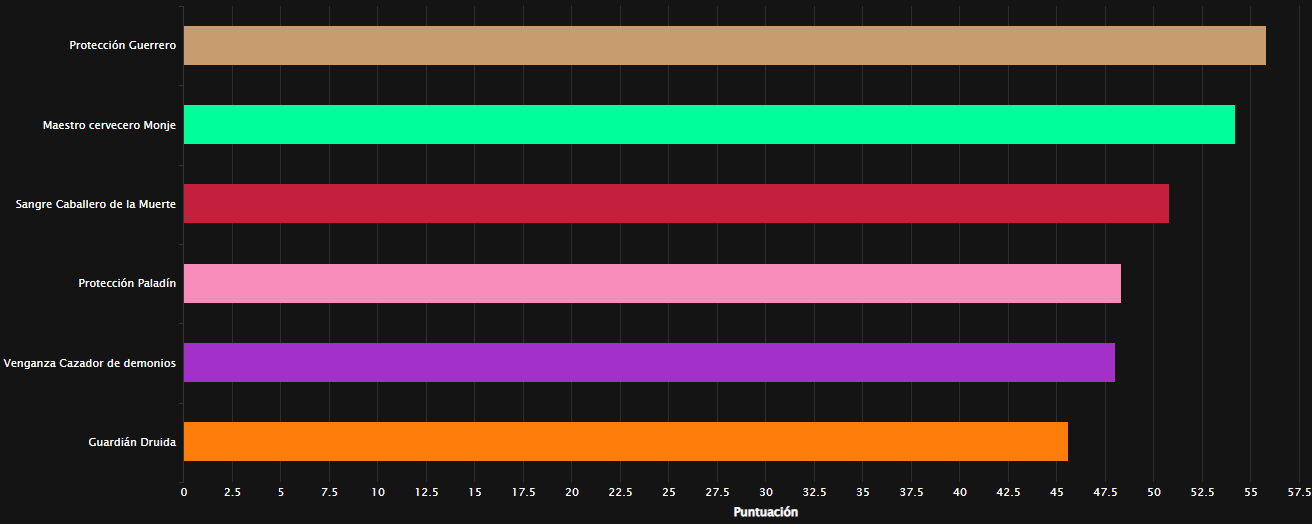Select the orange Guardián Druida bar

625,442
